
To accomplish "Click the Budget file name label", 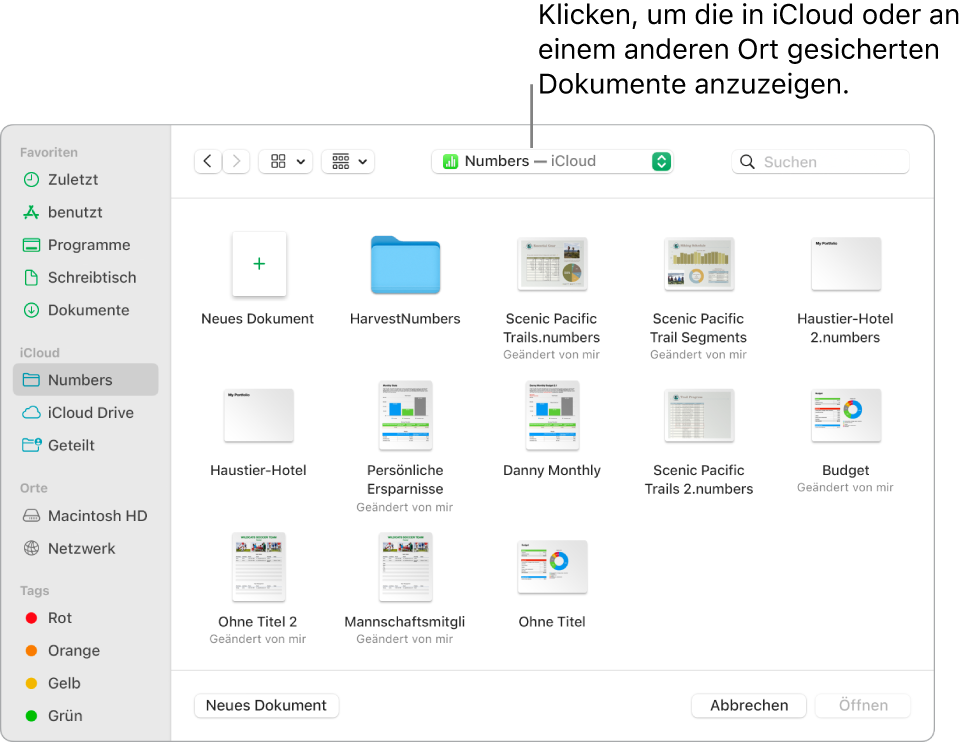I will (x=846, y=470).
